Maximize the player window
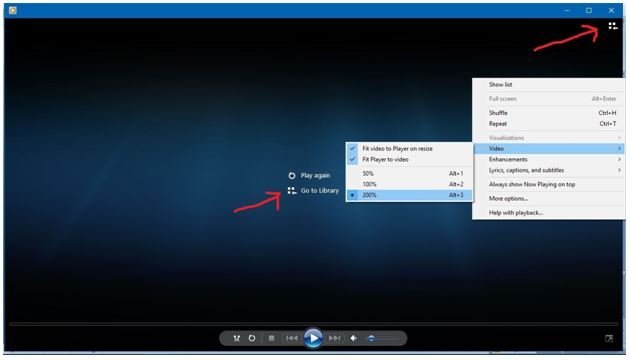 [589, 10]
